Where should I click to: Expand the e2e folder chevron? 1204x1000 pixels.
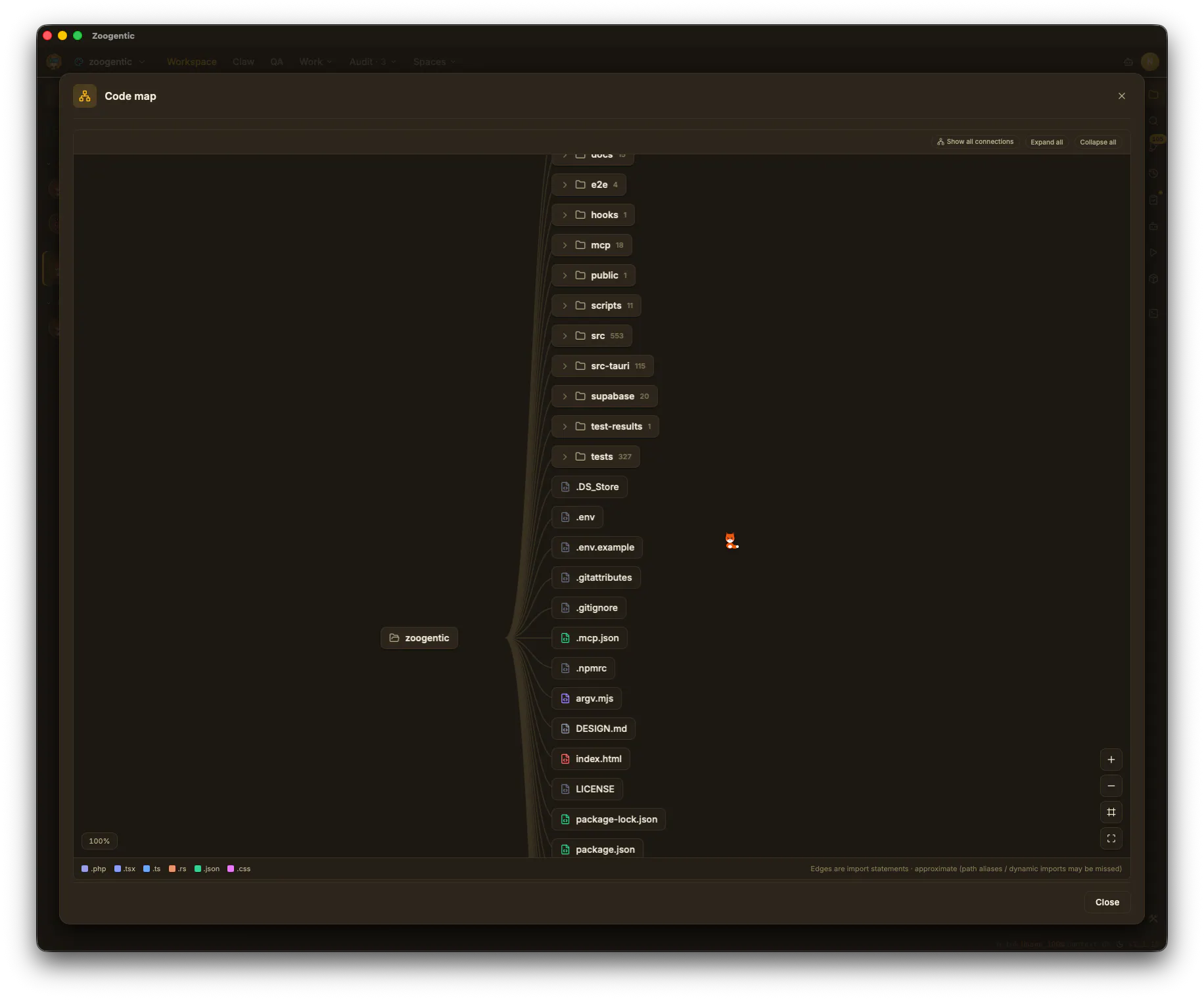(565, 185)
